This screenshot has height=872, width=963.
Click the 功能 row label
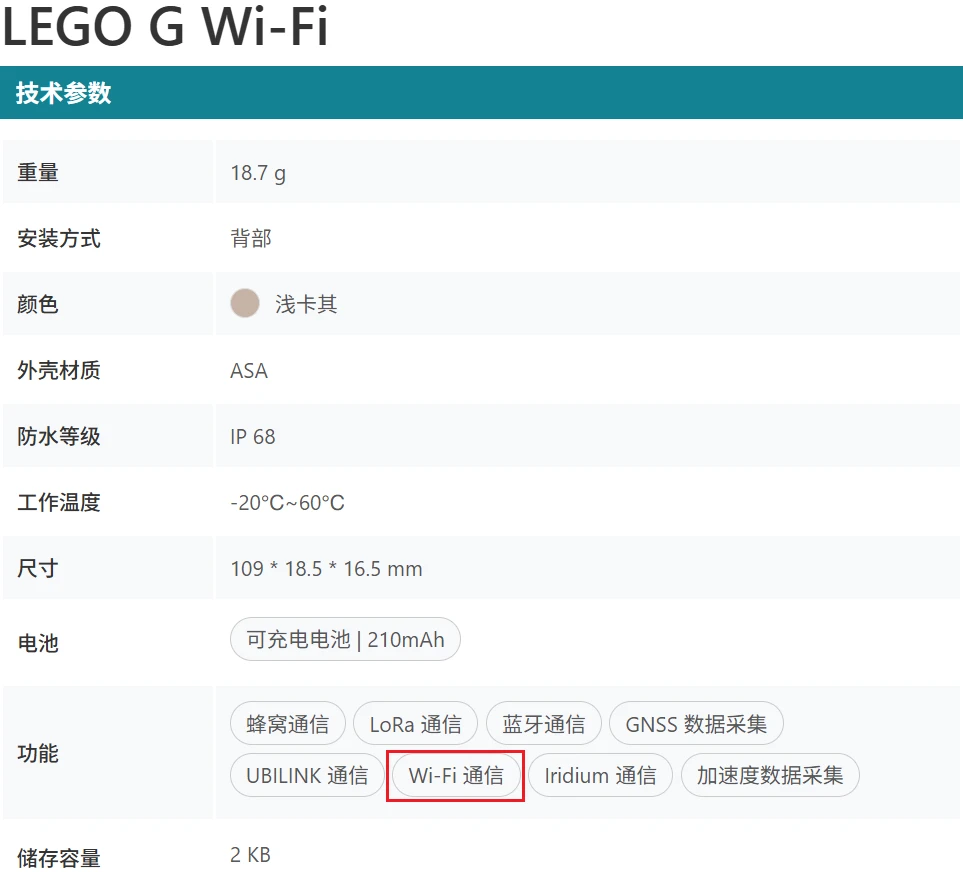(38, 754)
